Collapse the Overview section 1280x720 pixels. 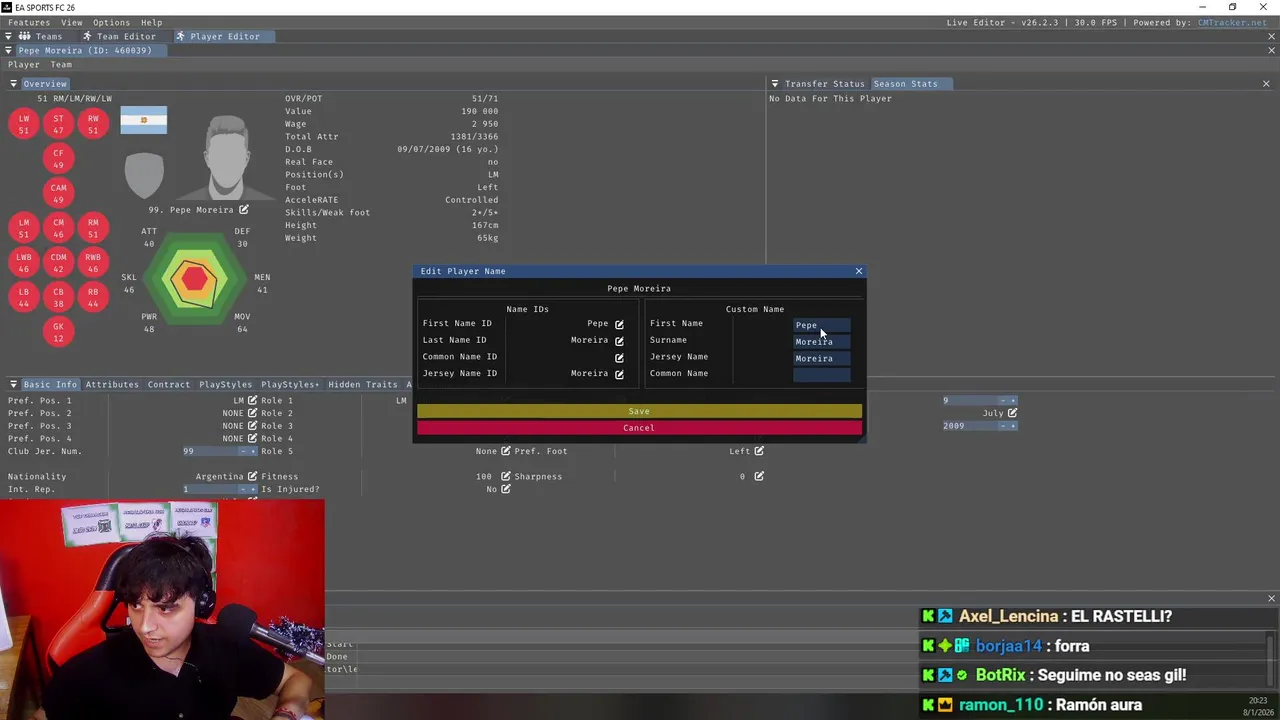[x=13, y=84]
